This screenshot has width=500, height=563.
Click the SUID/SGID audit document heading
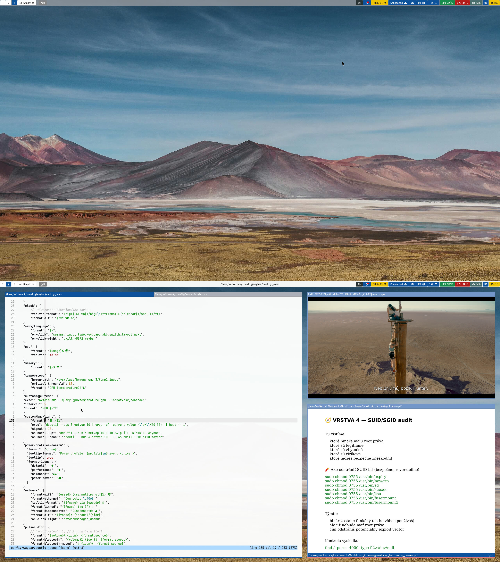tap(372, 420)
